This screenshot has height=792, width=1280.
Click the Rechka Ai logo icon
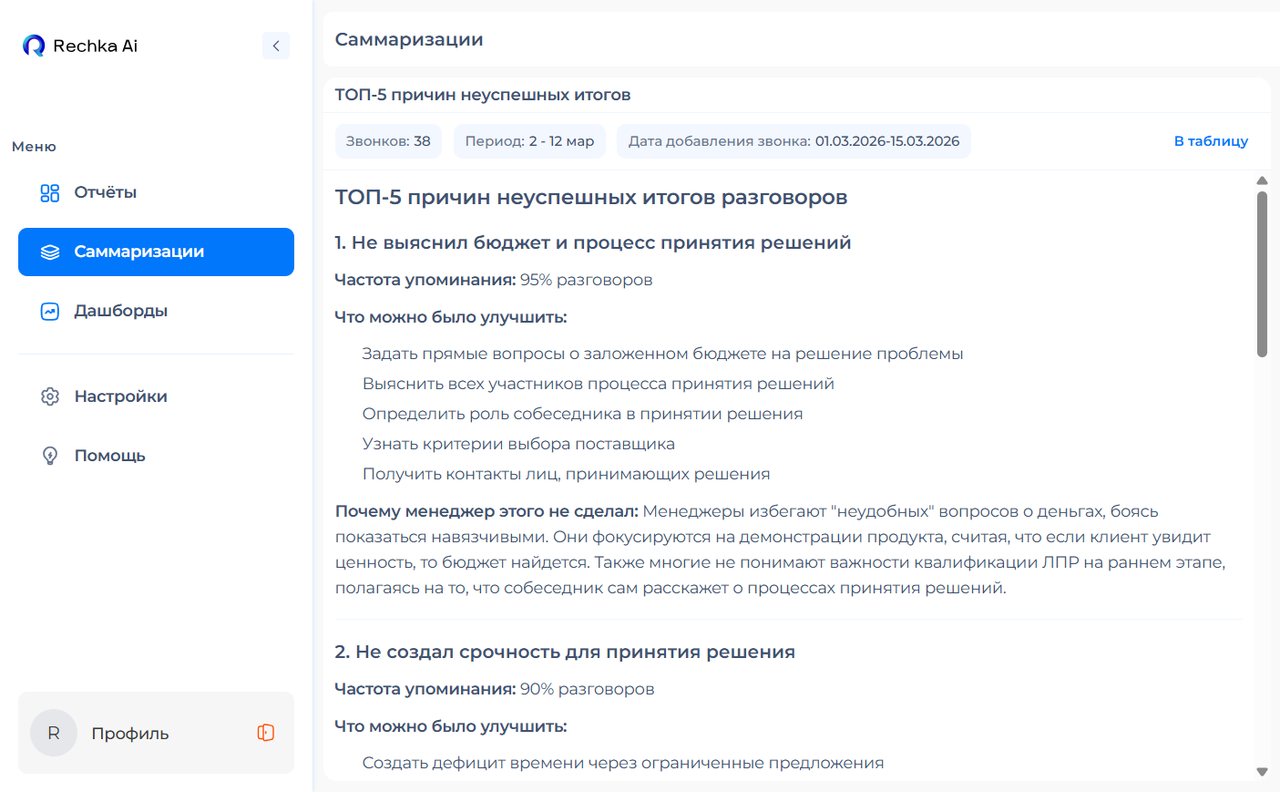point(33,45)
